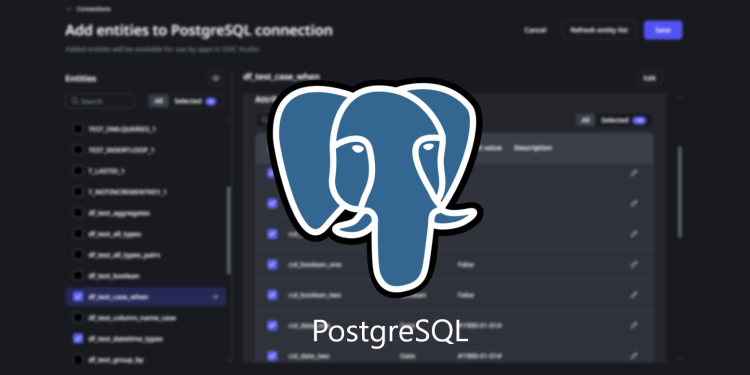Uncheck the col_date_two attribute checkbox
The image size is (750, 375).
tap(272, 356)
